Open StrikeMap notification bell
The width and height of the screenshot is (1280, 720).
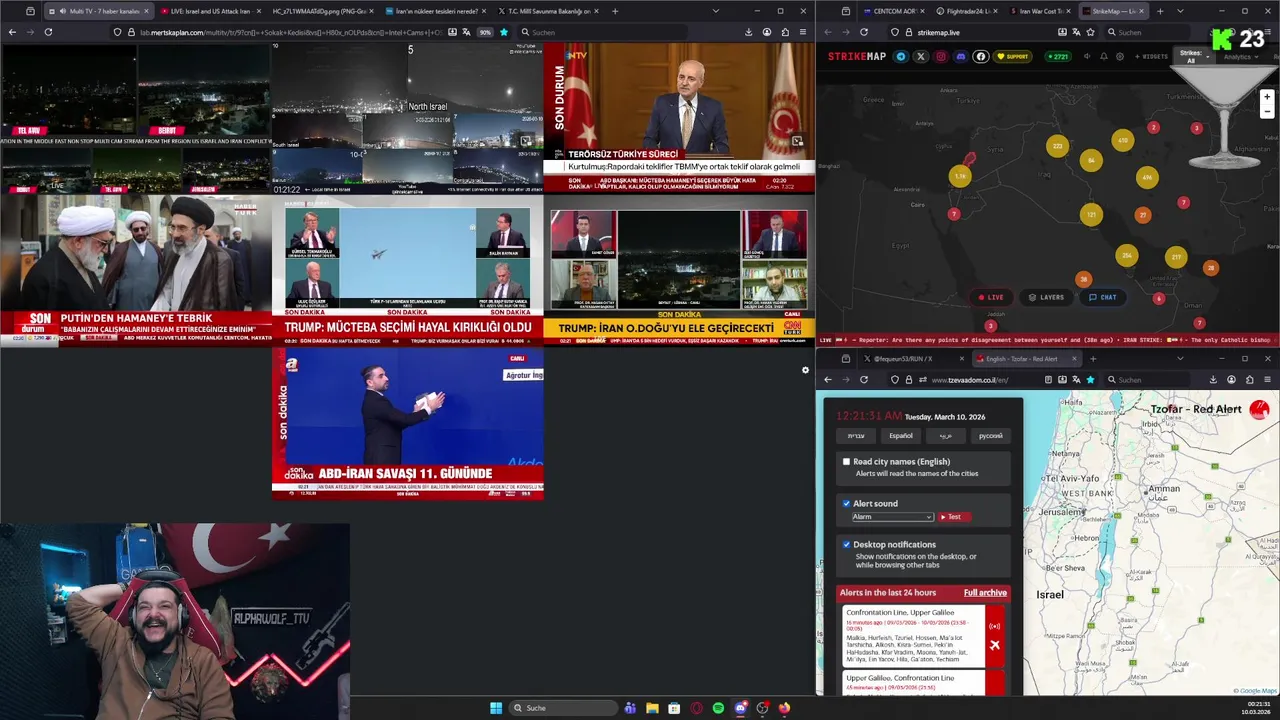tap(1104, 57)
